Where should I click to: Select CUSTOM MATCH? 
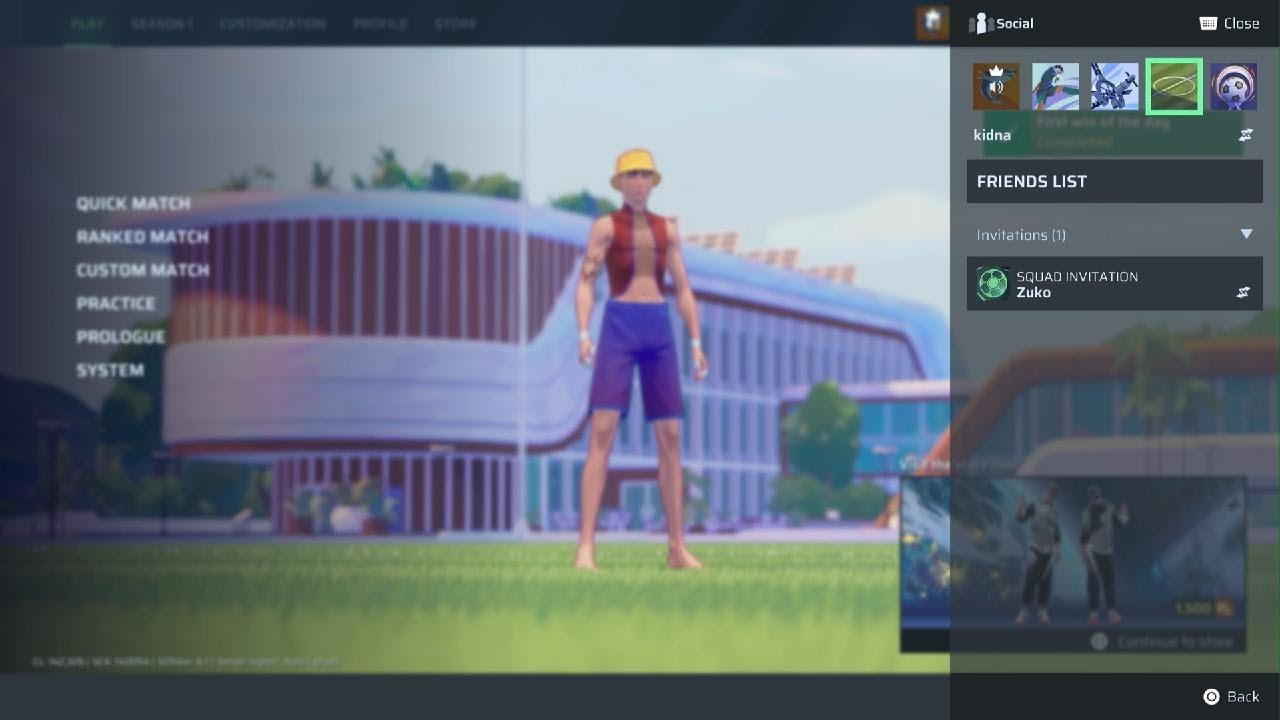pos(143,270)
